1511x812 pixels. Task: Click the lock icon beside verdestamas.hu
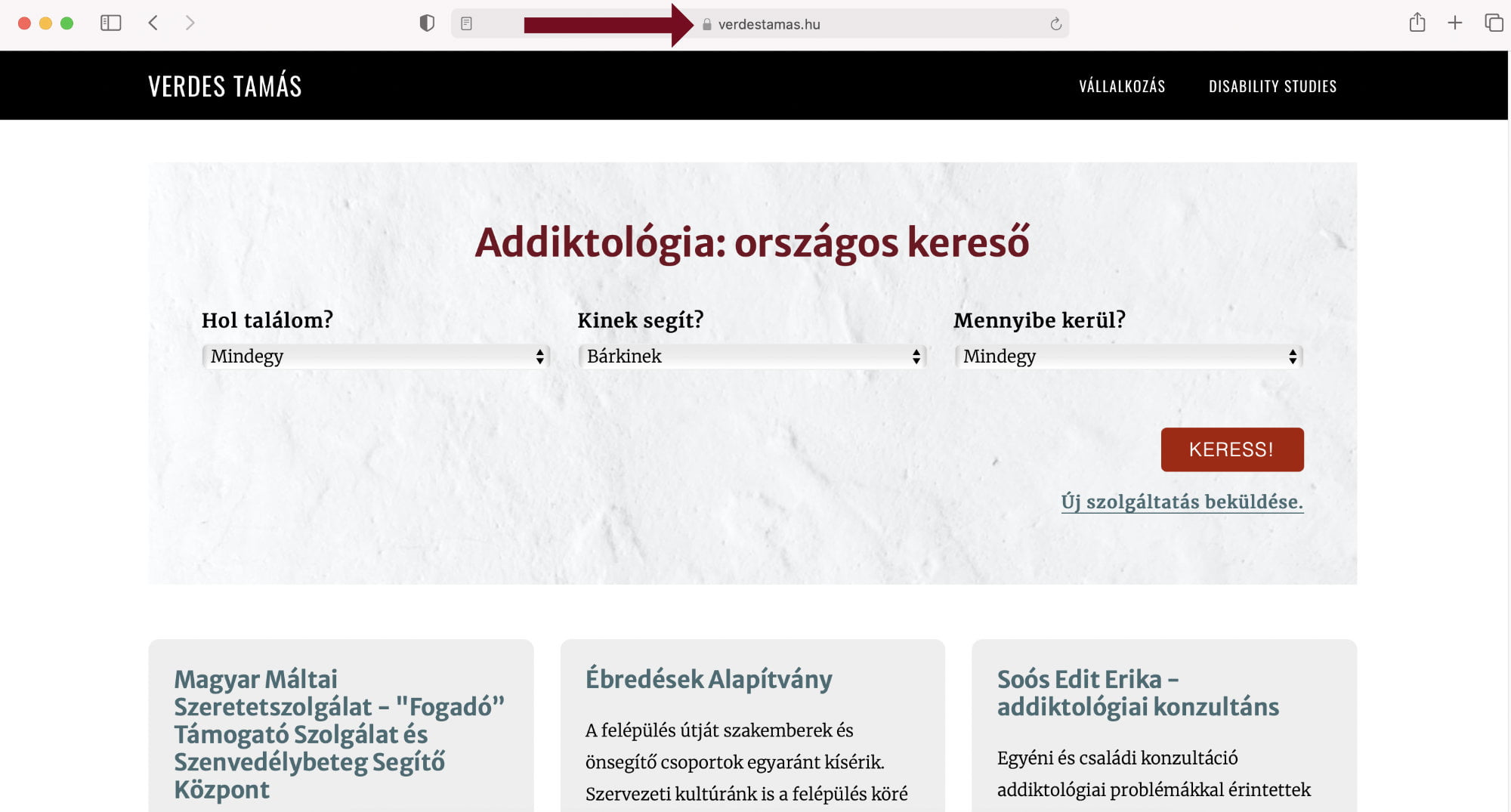707,24
